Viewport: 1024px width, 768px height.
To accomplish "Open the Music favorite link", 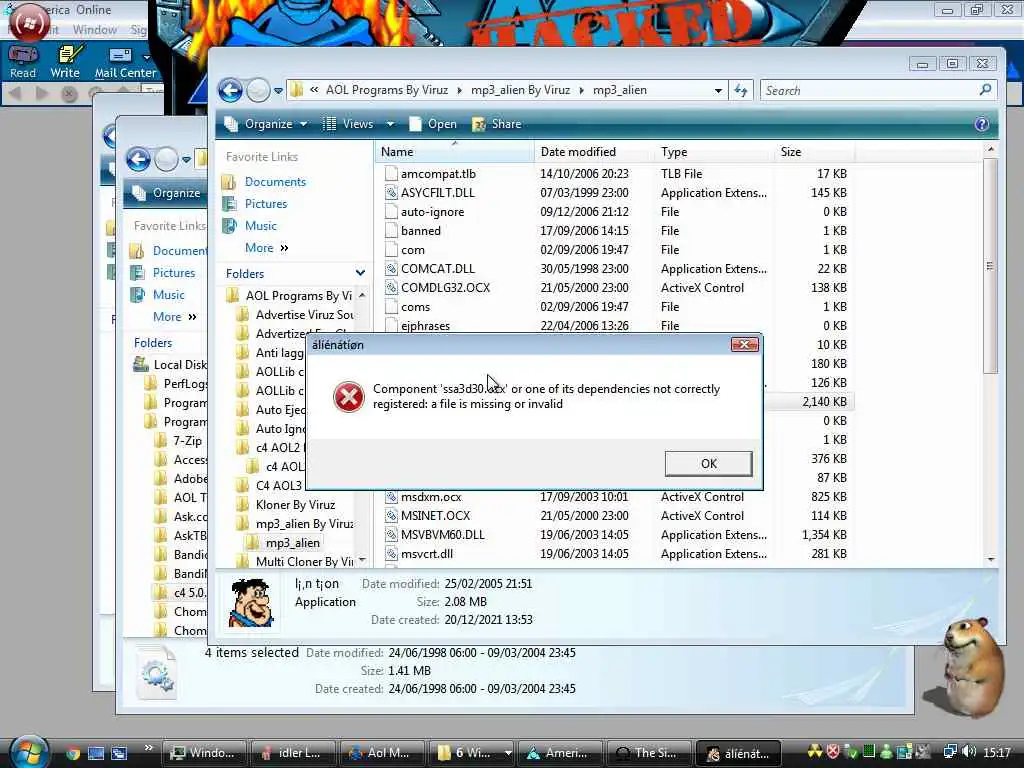I will (x=261, y=226).
